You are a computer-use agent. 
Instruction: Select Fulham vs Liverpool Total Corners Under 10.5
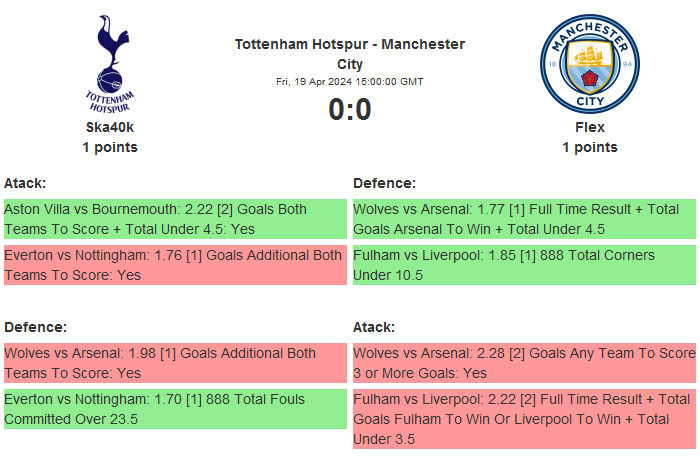point(523,265)
